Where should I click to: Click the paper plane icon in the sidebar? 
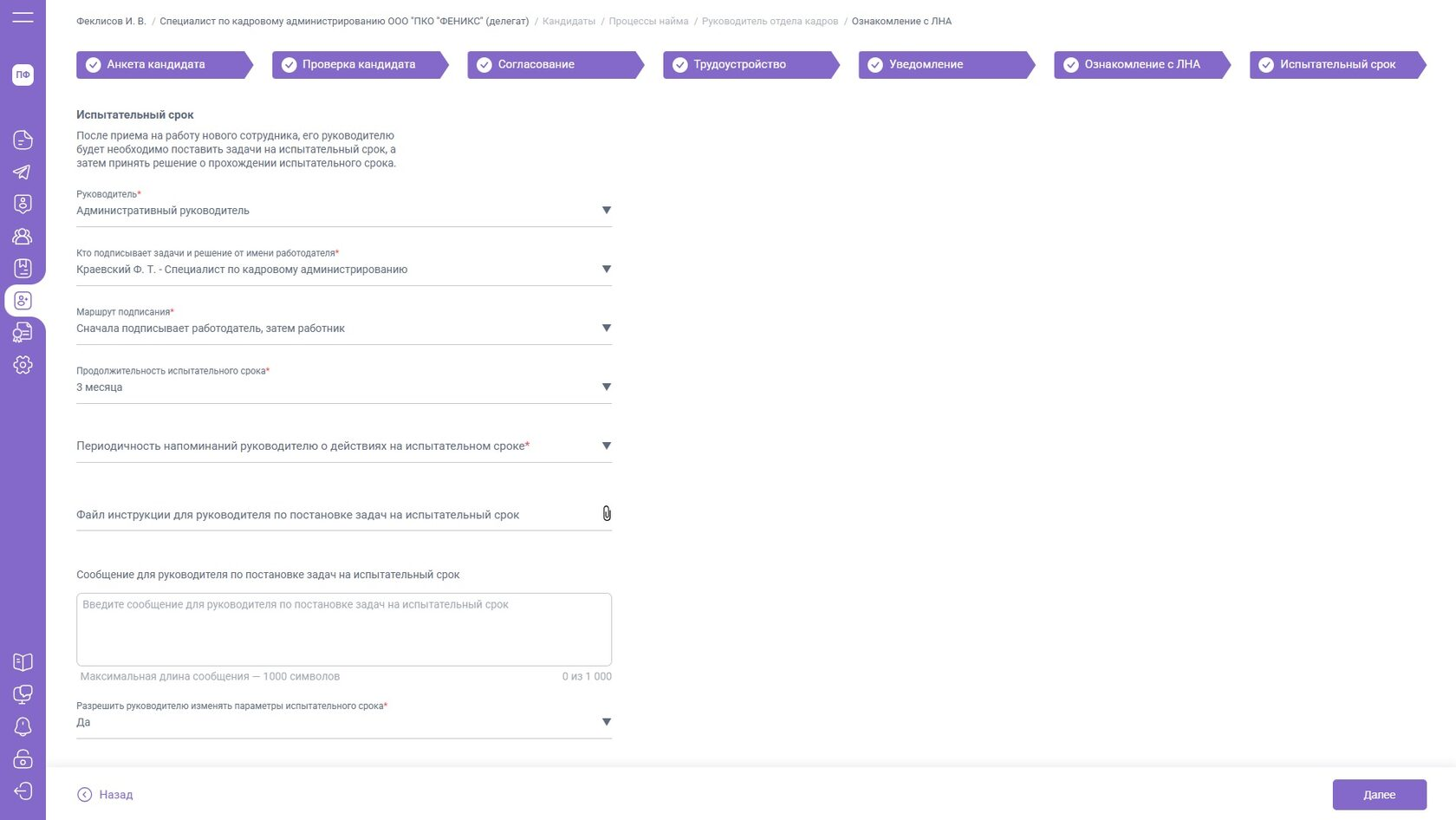[23, 172]
